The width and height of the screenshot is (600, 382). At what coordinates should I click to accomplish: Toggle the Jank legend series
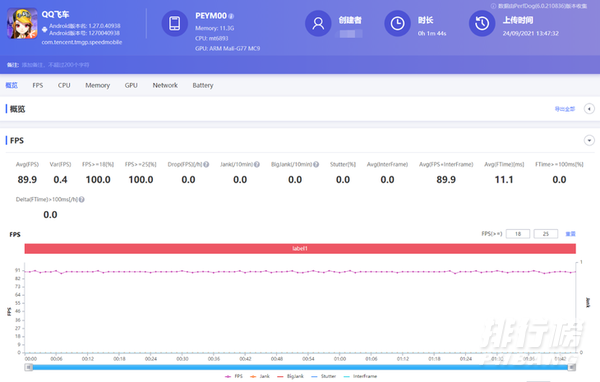tap(260, 376)
